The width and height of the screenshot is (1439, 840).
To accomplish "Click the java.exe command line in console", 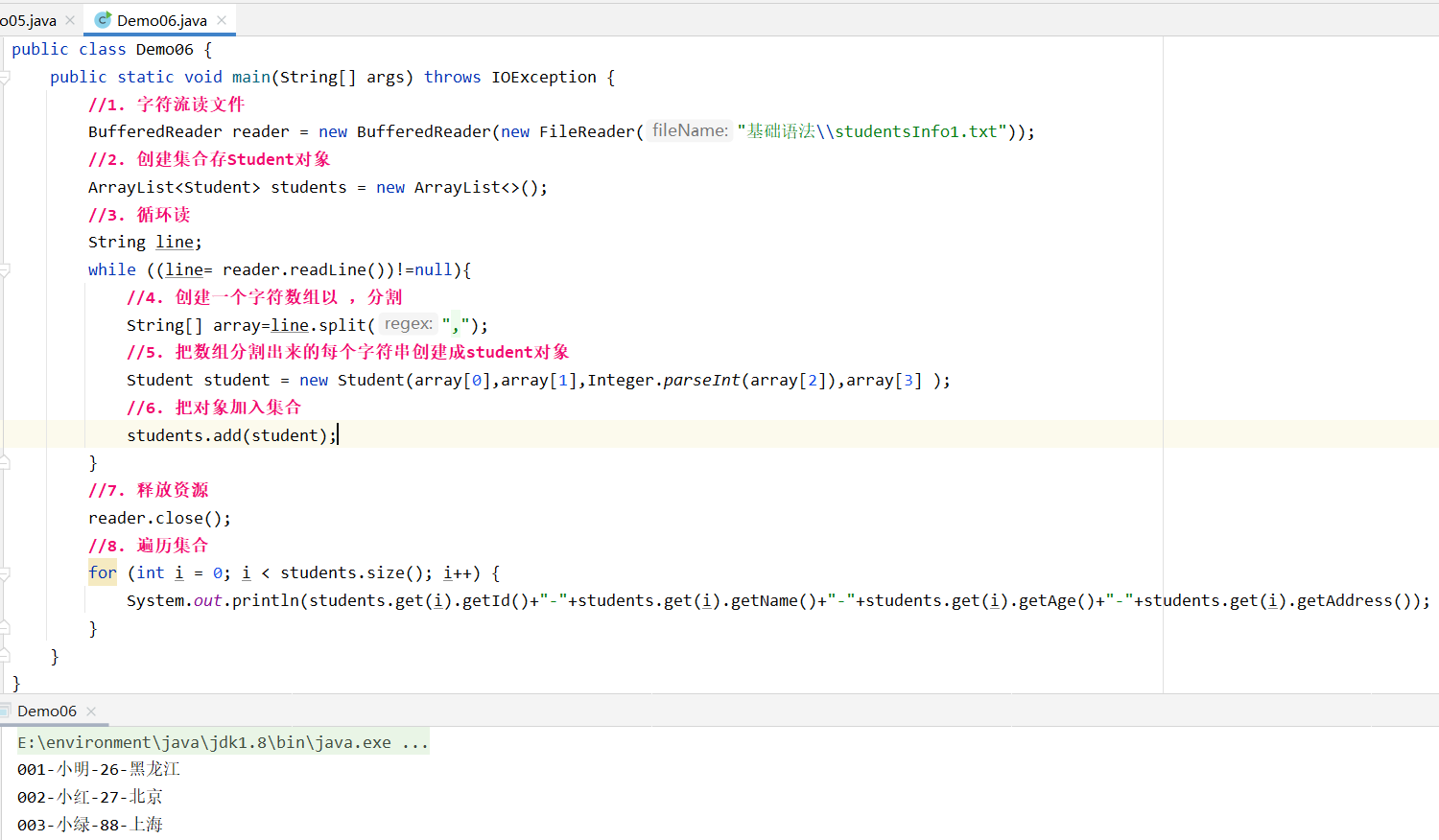I will click(223, 742).
